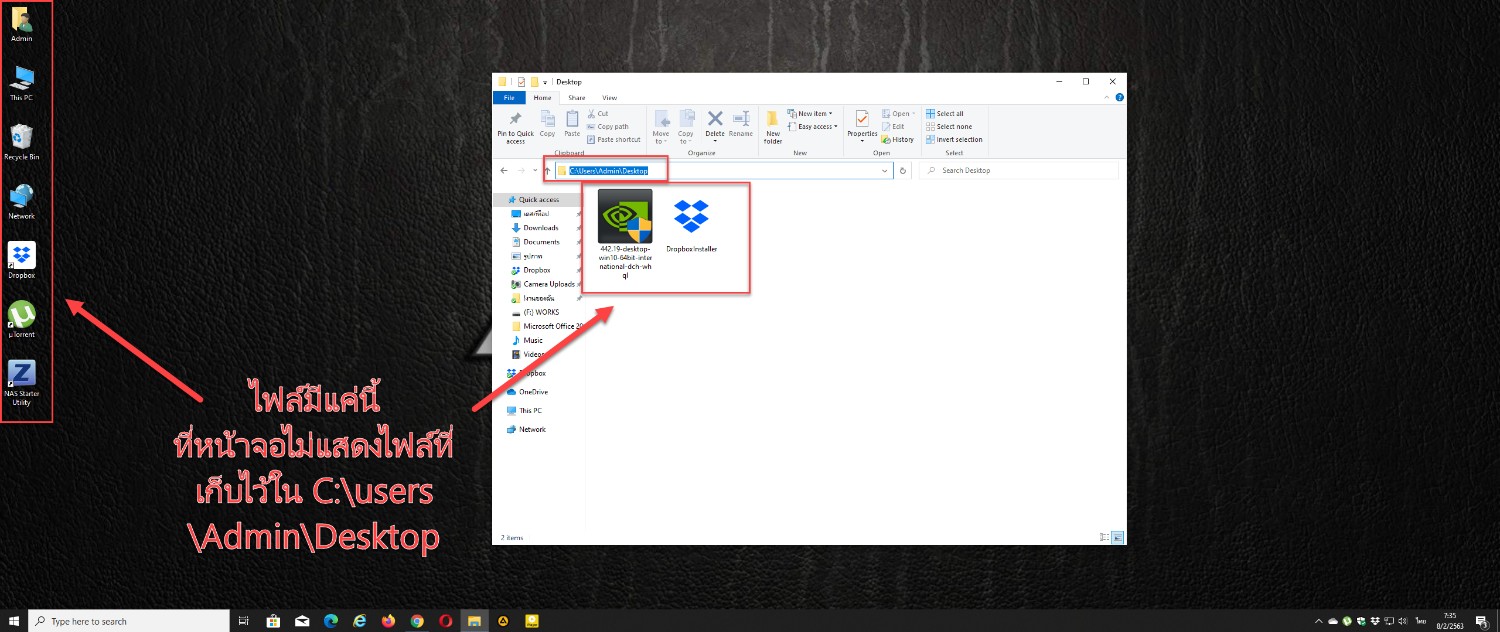This screenshot has width=1500, height=632.
Task: Click taskbar search box
Action: pyautogui.click(x=129, y=621)
